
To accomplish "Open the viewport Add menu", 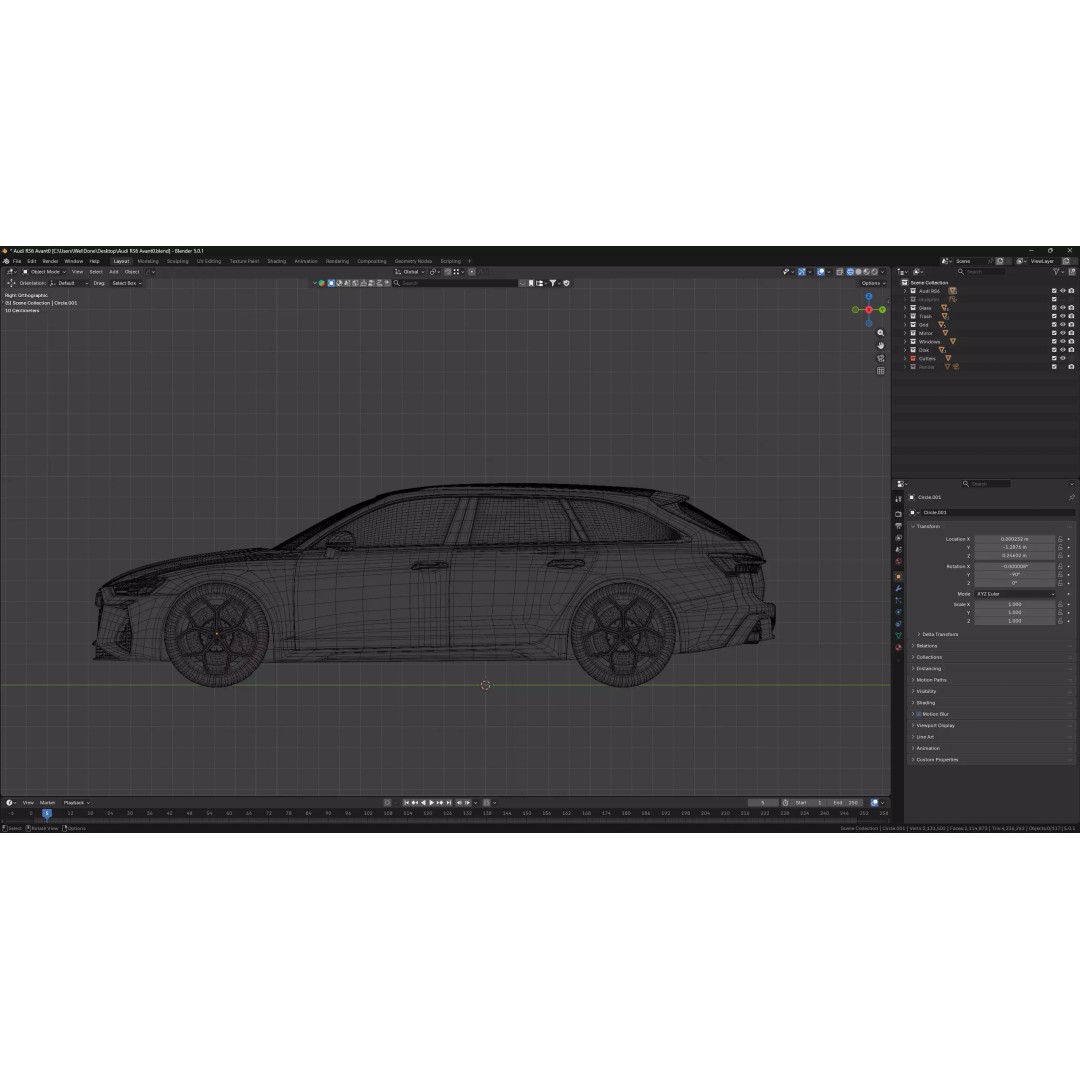I will [x=114, y=272].
